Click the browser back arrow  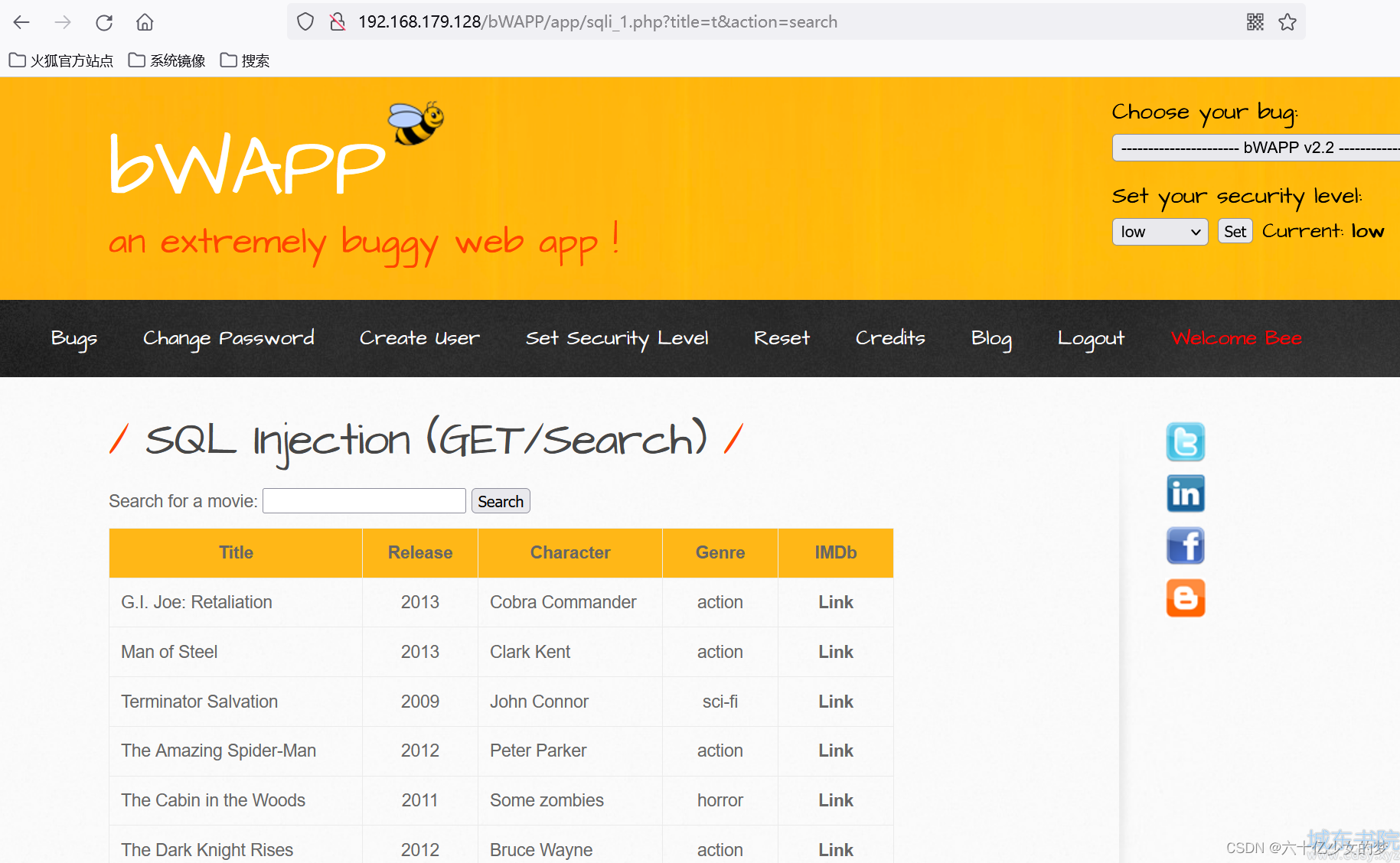coord(21,22)
